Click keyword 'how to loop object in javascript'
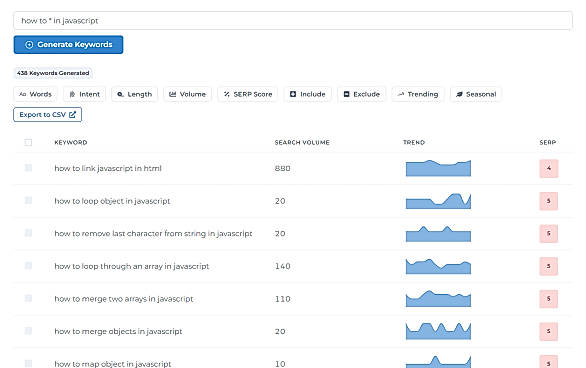586x368 pixels. [112, 201]
